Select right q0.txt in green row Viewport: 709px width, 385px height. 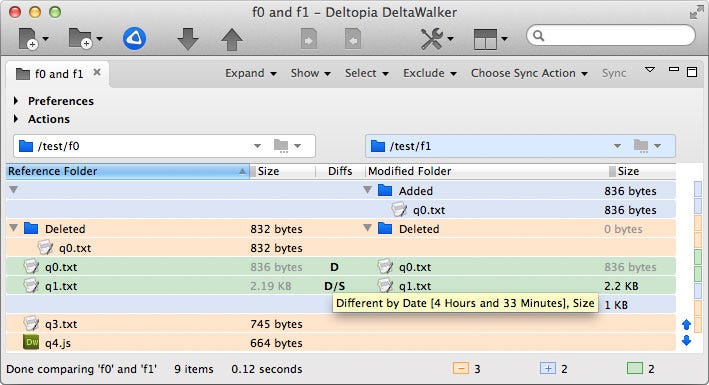[x=415, y=267]
